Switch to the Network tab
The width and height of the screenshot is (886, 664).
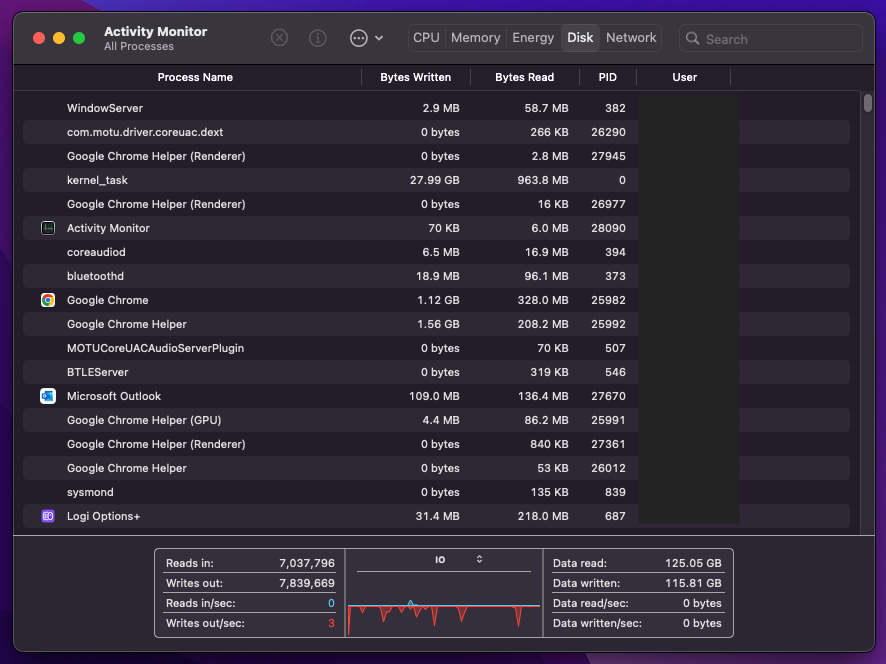[631, 38]
